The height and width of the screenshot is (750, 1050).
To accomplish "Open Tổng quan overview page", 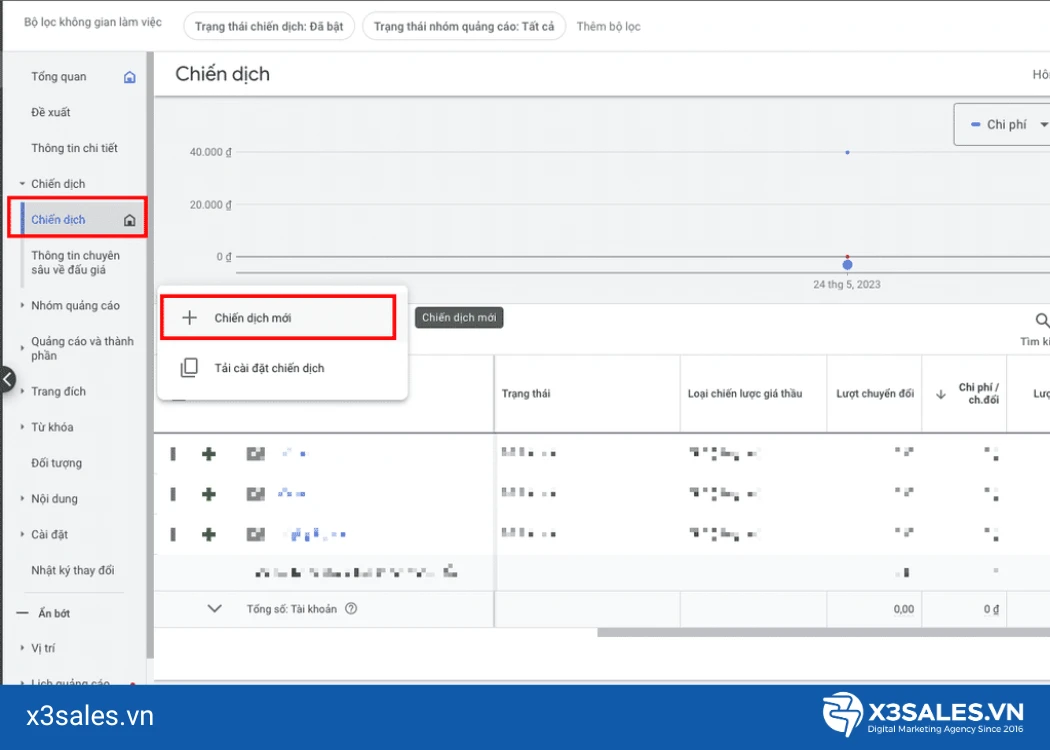I will (x=59, y=76).
